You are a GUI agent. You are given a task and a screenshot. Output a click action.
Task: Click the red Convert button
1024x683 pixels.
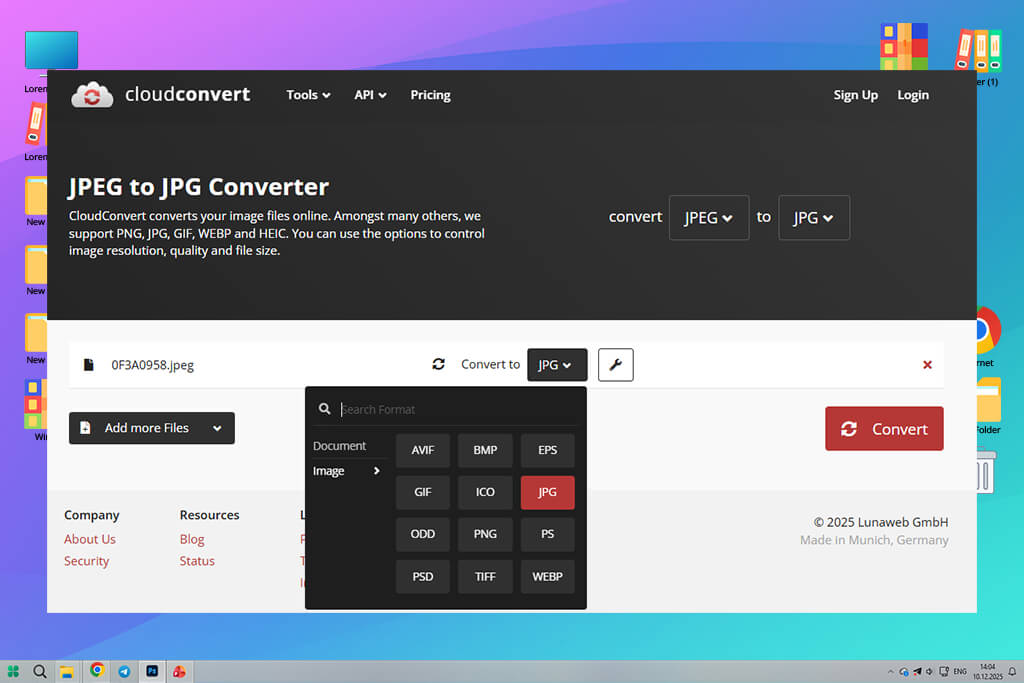(884, 428)
